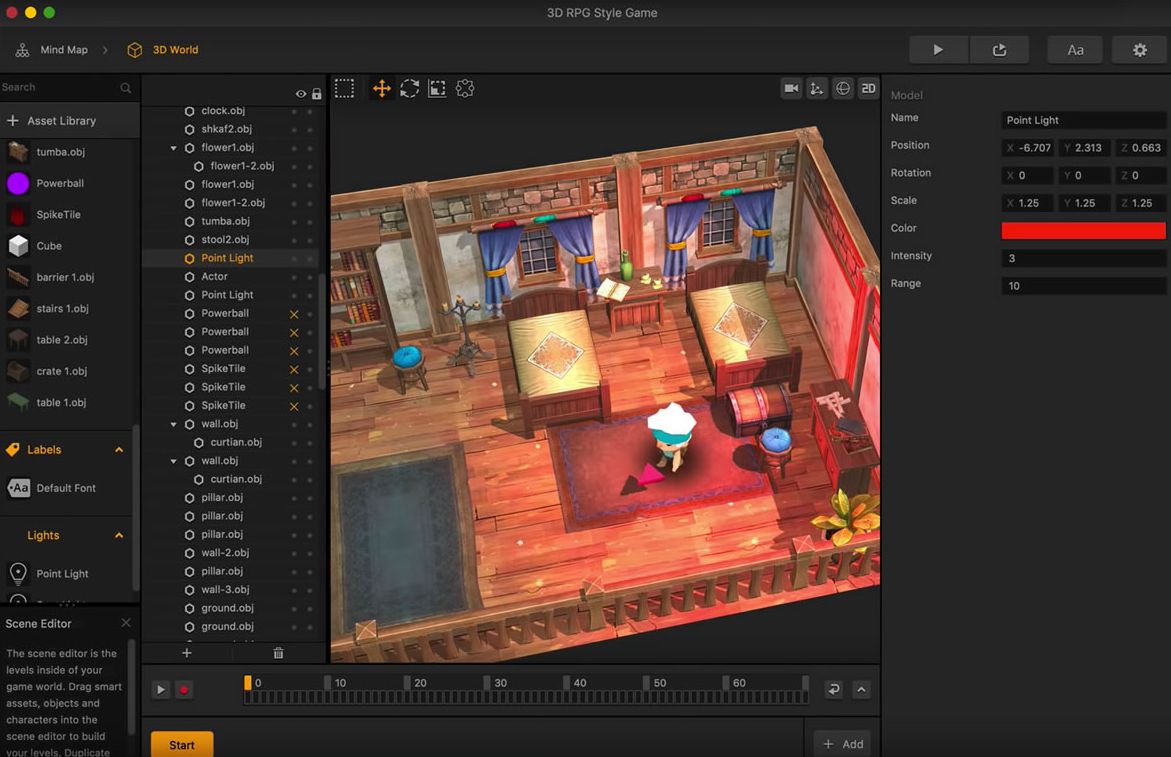The width and height of the screenshot is (1171, 757).
Task: Click the camera view icon
Action: [x=791, y=89]
